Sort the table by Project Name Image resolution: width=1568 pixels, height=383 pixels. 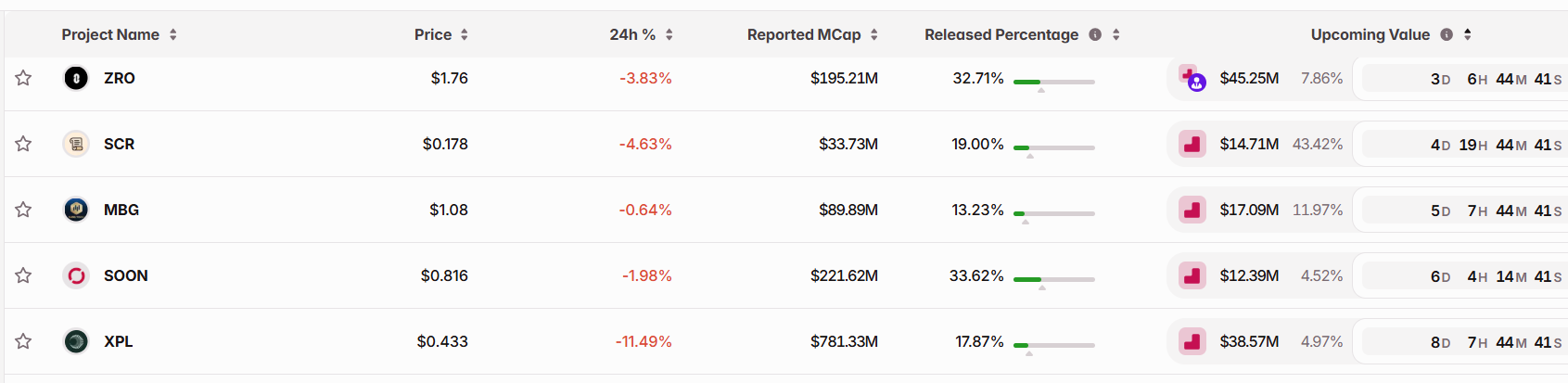(173, 34)
